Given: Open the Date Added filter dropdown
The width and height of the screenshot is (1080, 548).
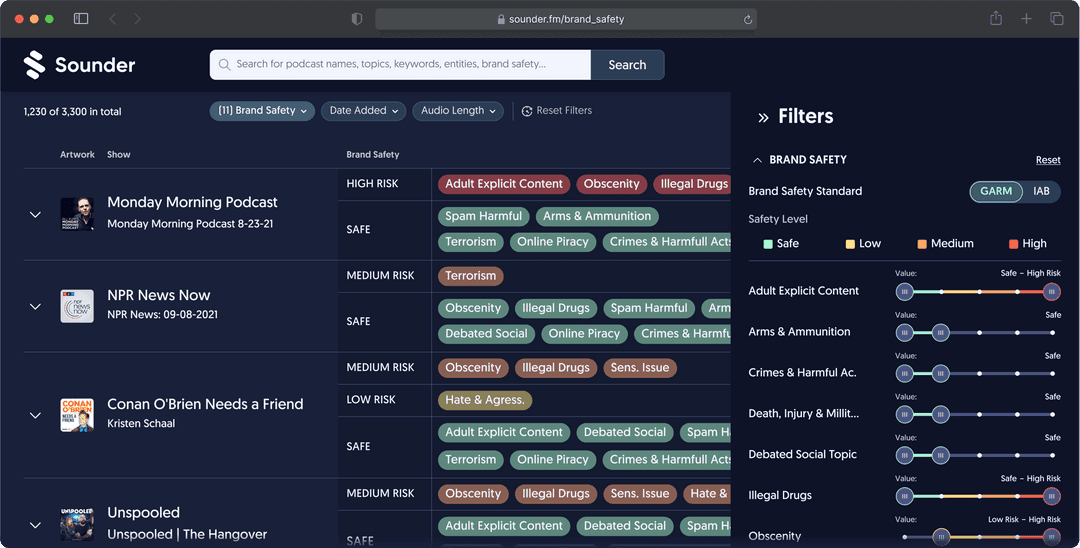Looking at the screenshot, I should coord(364,111).
